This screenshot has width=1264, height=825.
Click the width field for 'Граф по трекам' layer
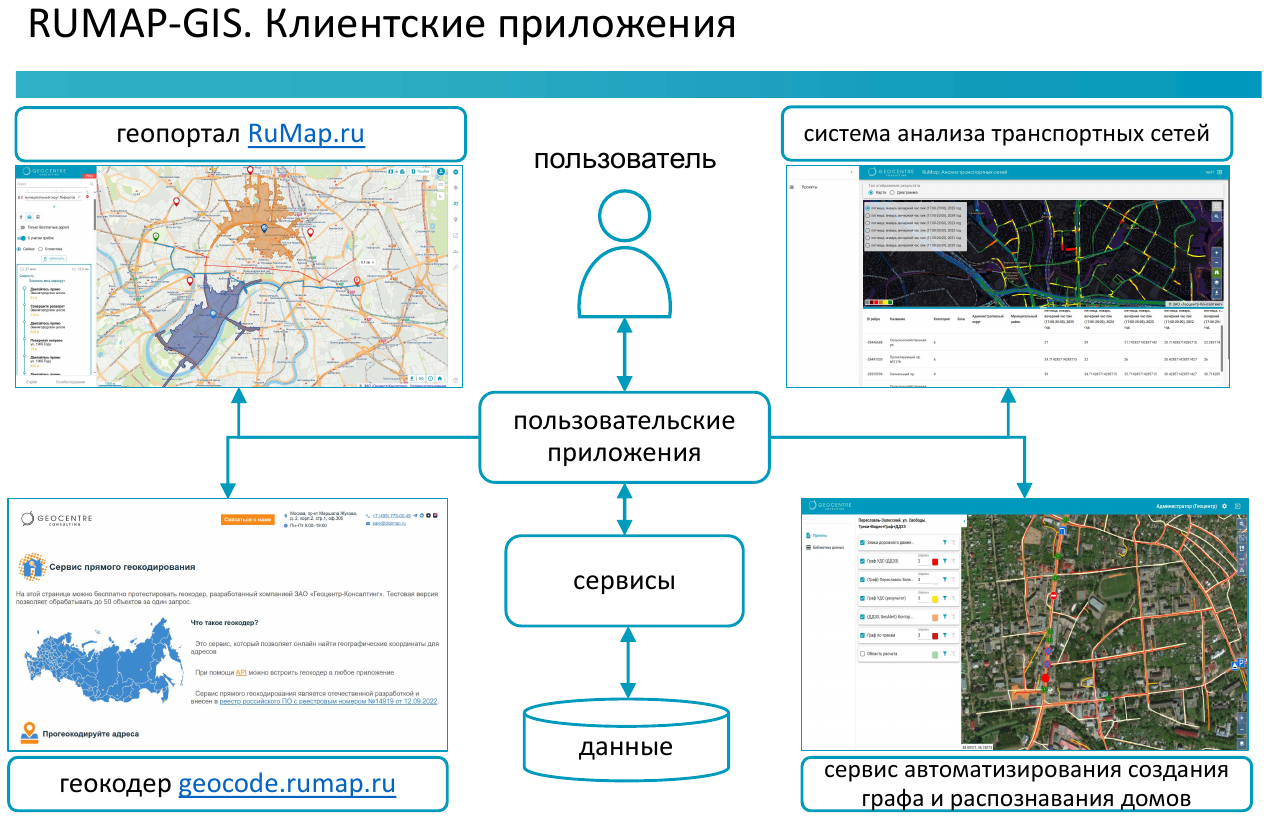(x=924, y=636)
